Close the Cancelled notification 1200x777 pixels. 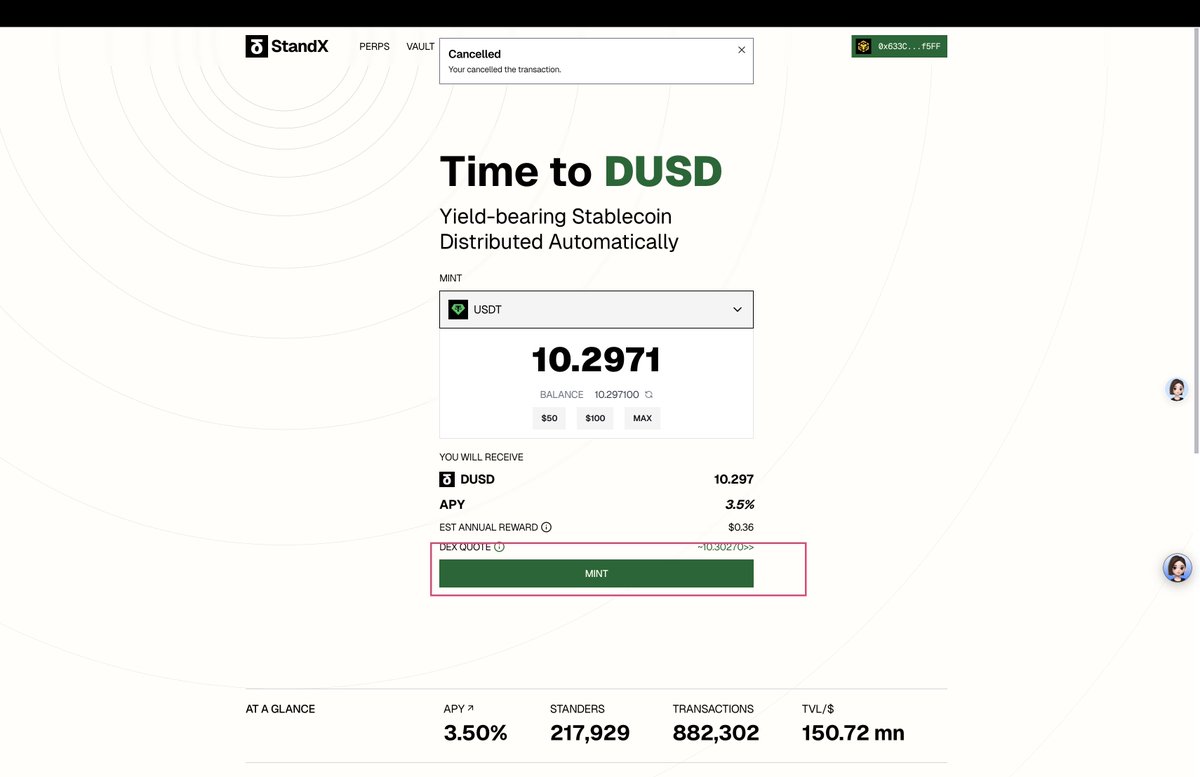point(741,50)
